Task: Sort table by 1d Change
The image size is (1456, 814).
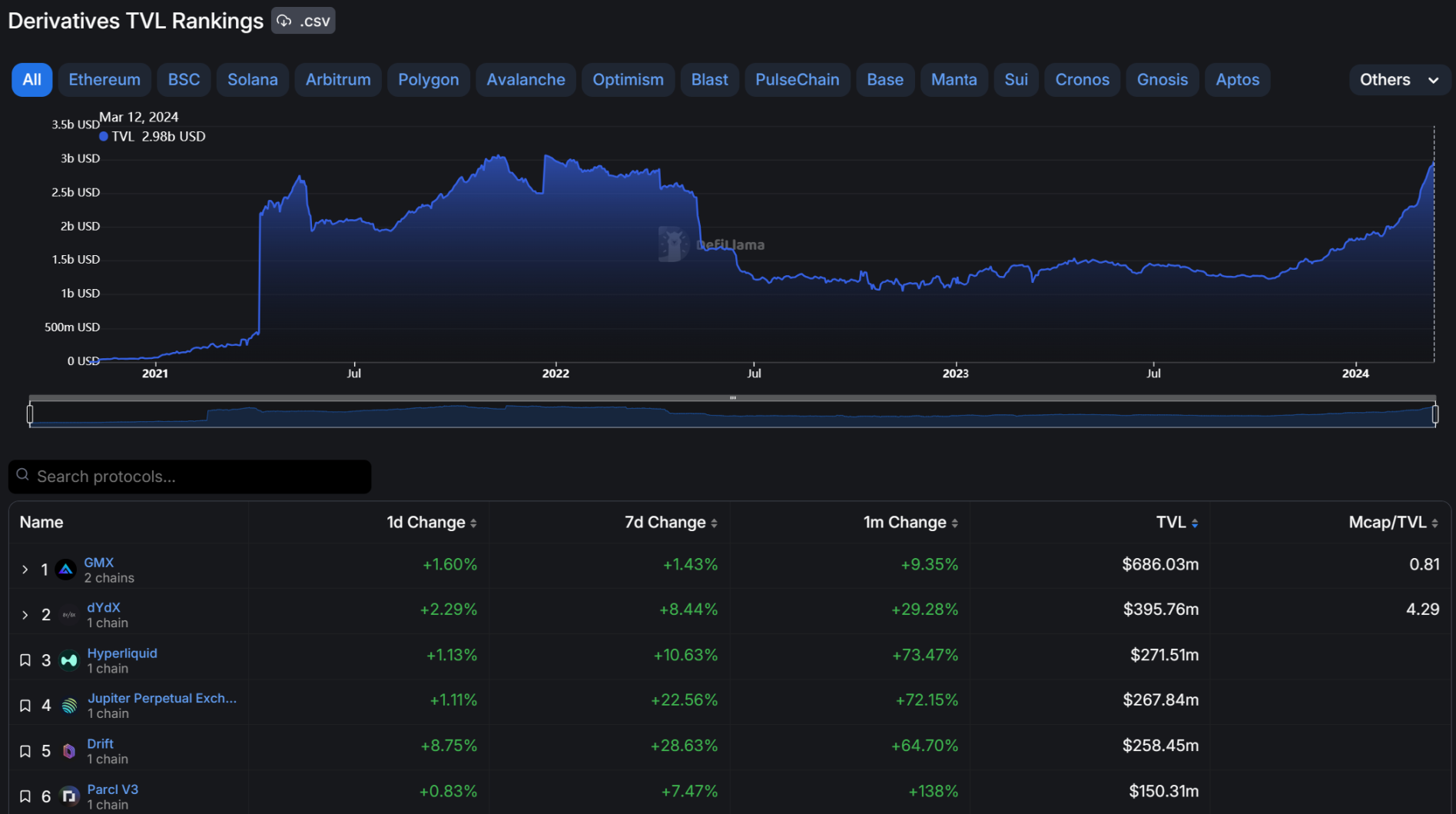Action: point(432,523)
